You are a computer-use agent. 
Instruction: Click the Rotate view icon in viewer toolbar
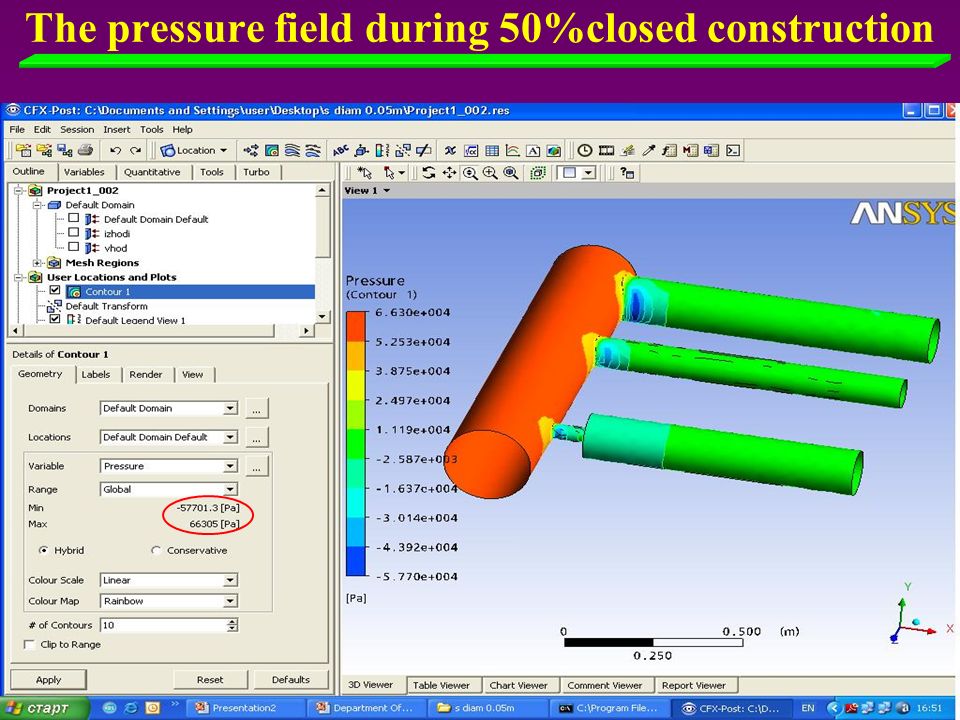click(x=429, y=173)
